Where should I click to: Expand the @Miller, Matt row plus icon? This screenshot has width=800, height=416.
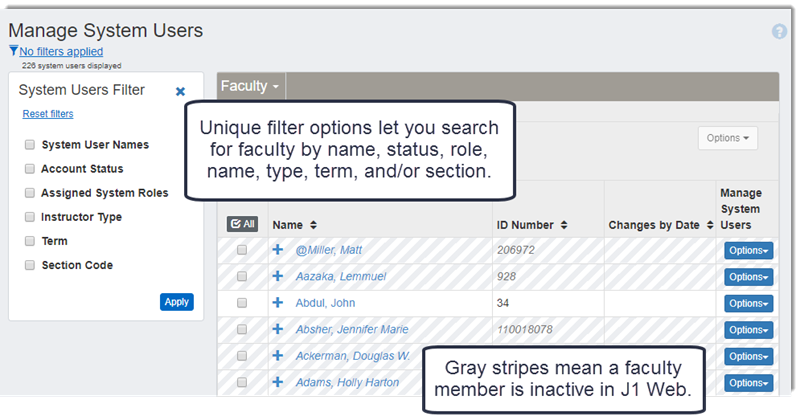[x=278, y=250]
